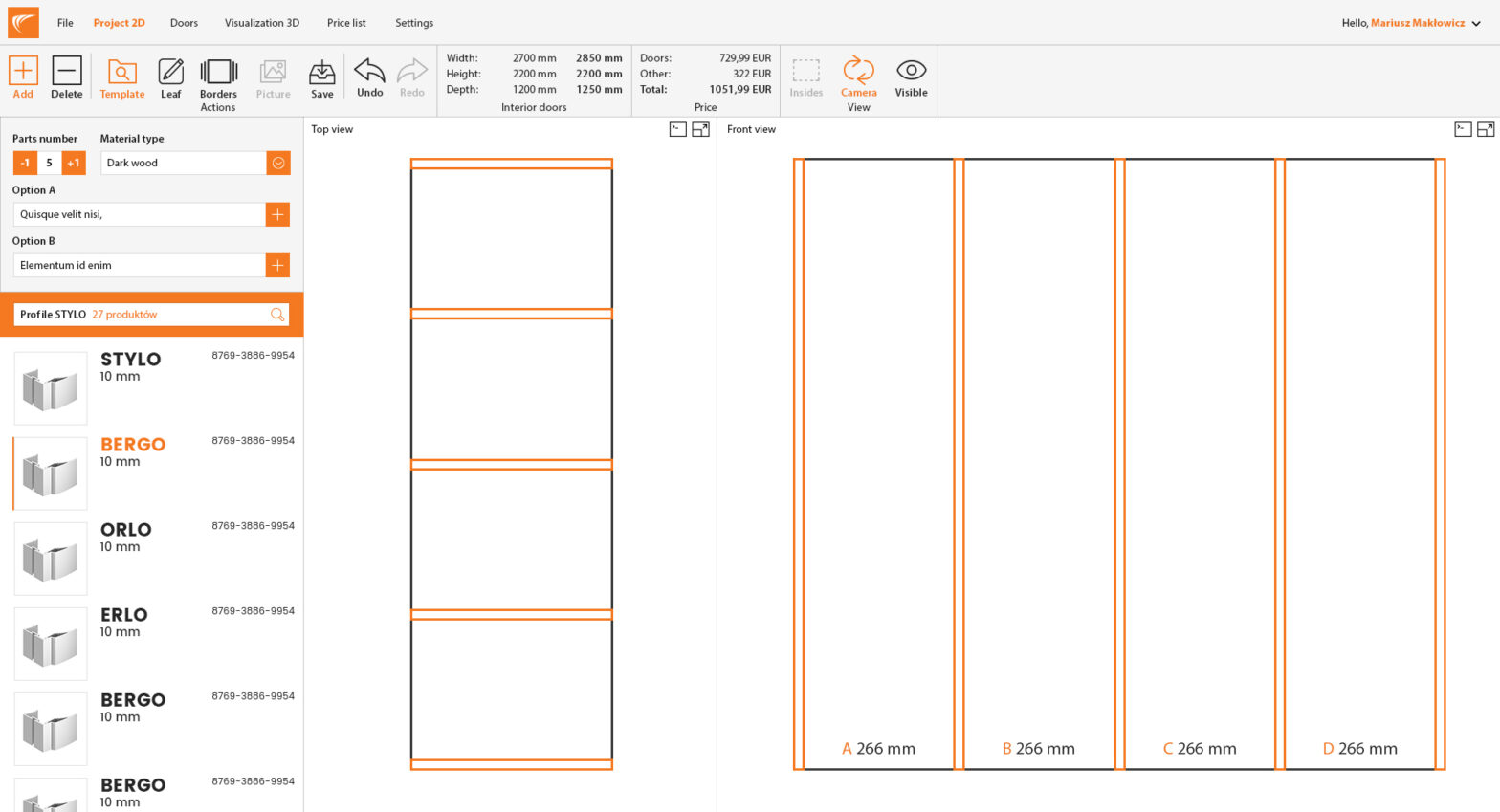Click the ORLO product name
Image resolution: width=1500 pixels, height=812 pixels.
click(126, 530)
